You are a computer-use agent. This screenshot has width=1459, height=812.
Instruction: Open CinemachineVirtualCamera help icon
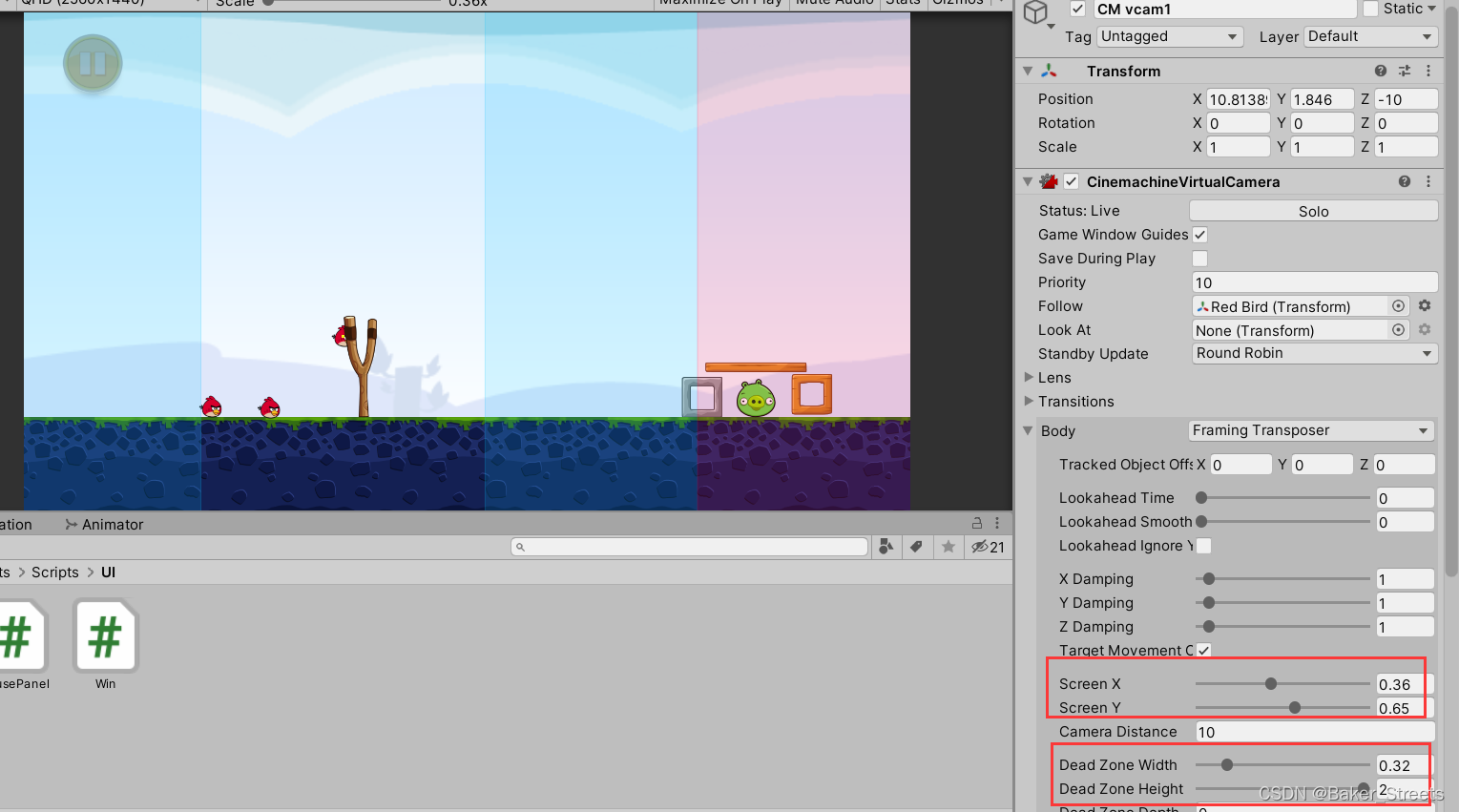(x=1405, y=181)
